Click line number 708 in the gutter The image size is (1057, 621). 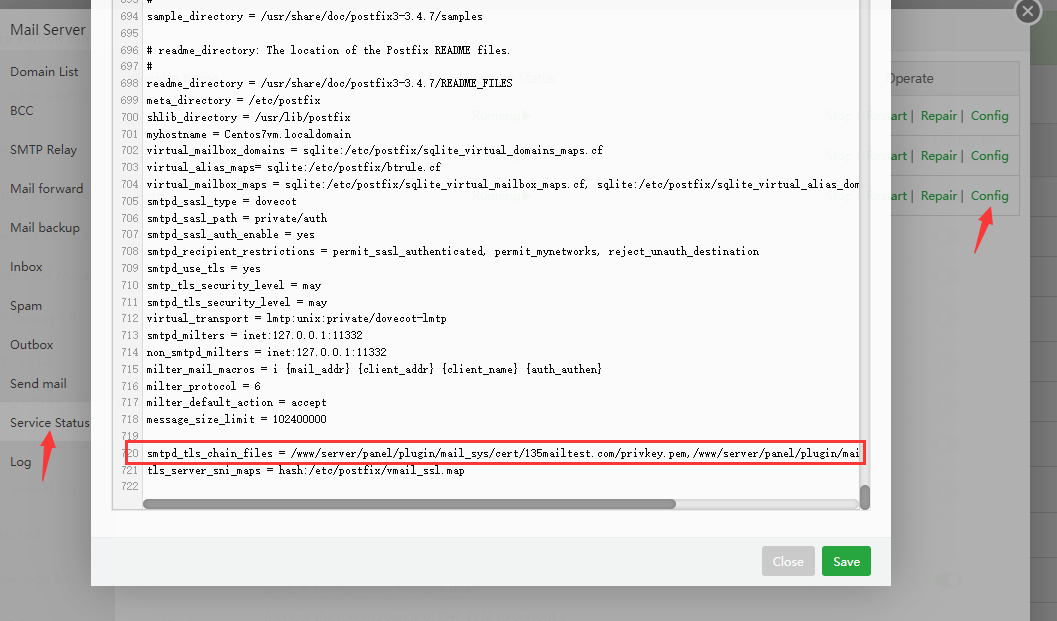click(x=129, y=252)
